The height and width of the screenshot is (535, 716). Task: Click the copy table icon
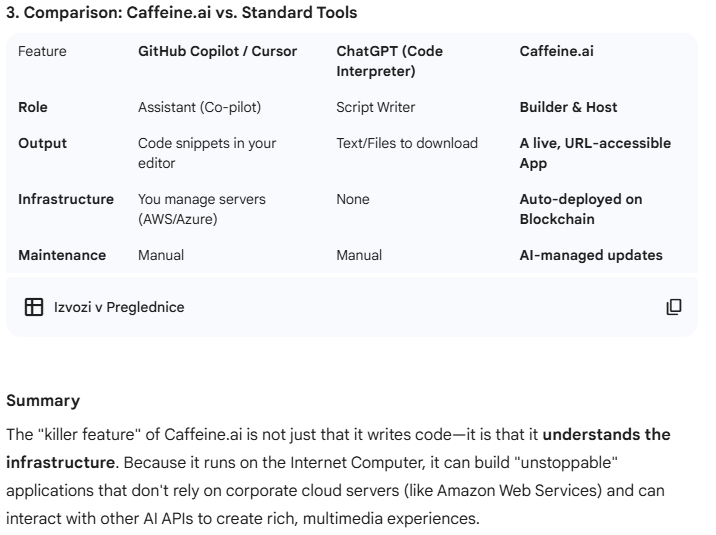pyautogui.click(x=674, y=307)
